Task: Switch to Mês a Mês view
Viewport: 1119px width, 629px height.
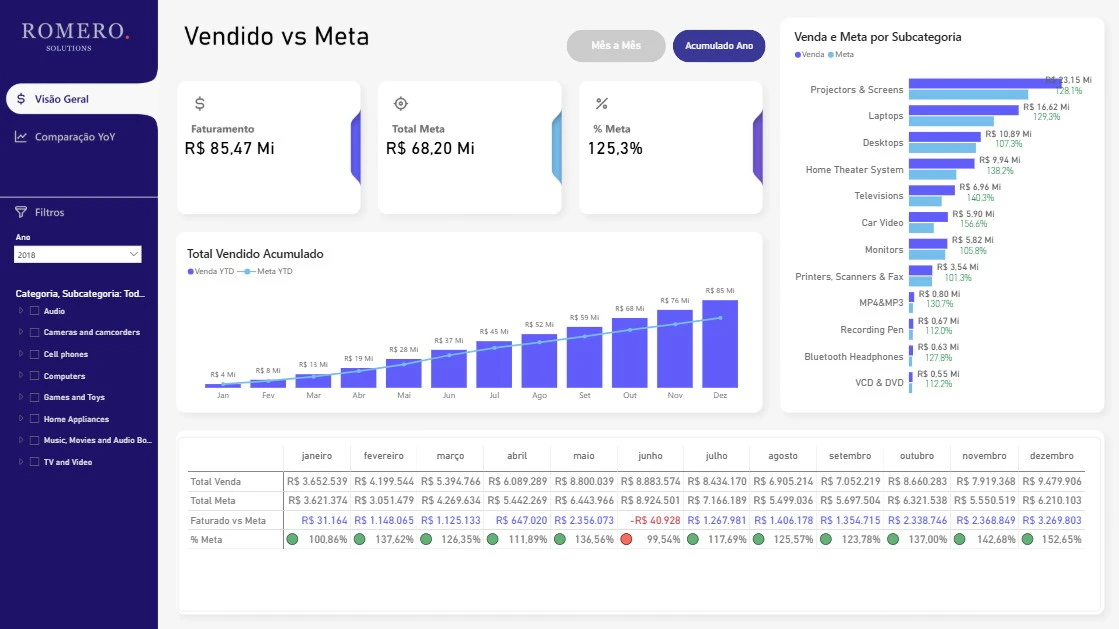Action: coord(616,46)
